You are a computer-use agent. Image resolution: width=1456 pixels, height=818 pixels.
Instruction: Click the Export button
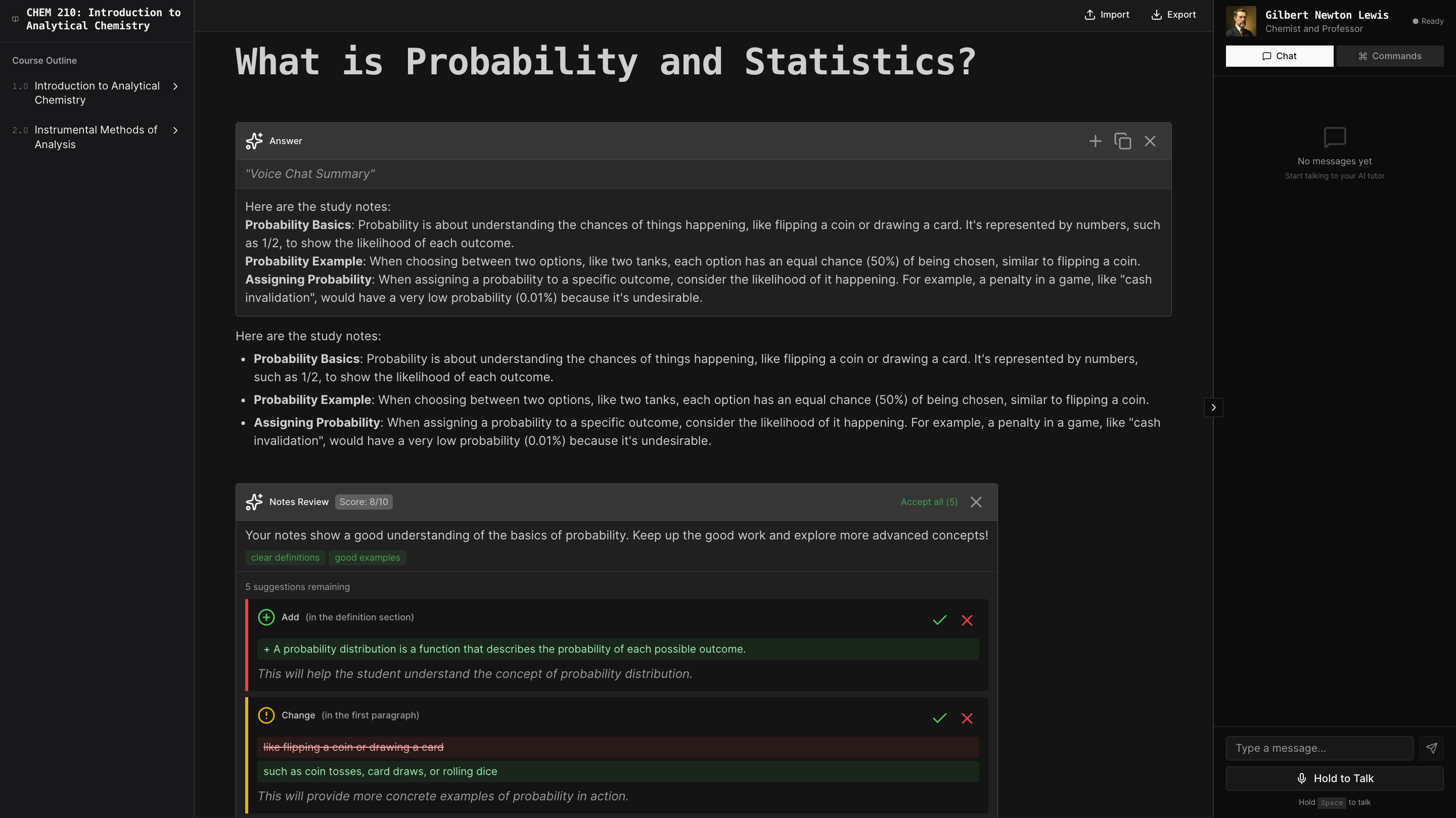click(1173, 15)
